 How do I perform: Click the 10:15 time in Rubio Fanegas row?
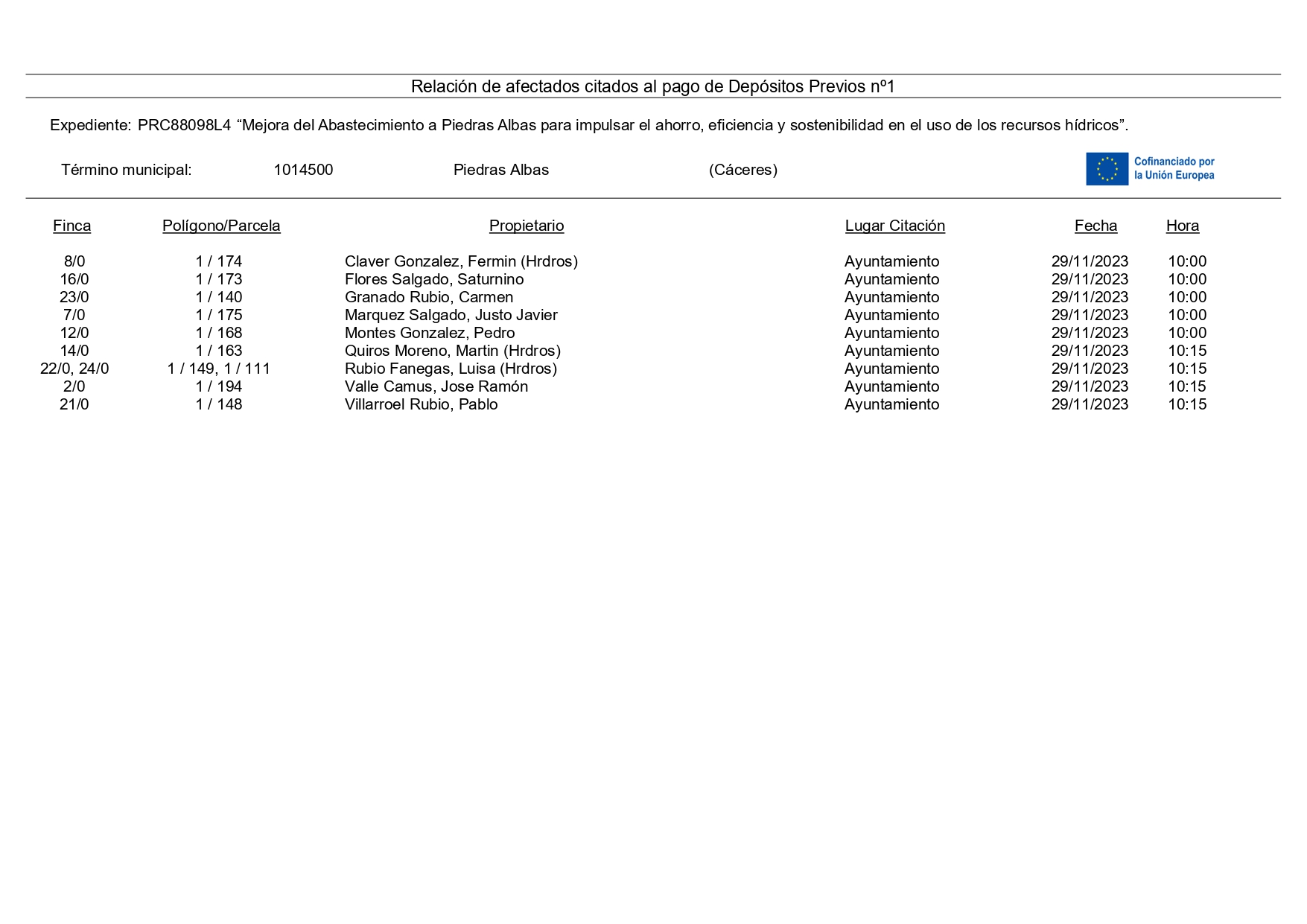[1187, 369]
